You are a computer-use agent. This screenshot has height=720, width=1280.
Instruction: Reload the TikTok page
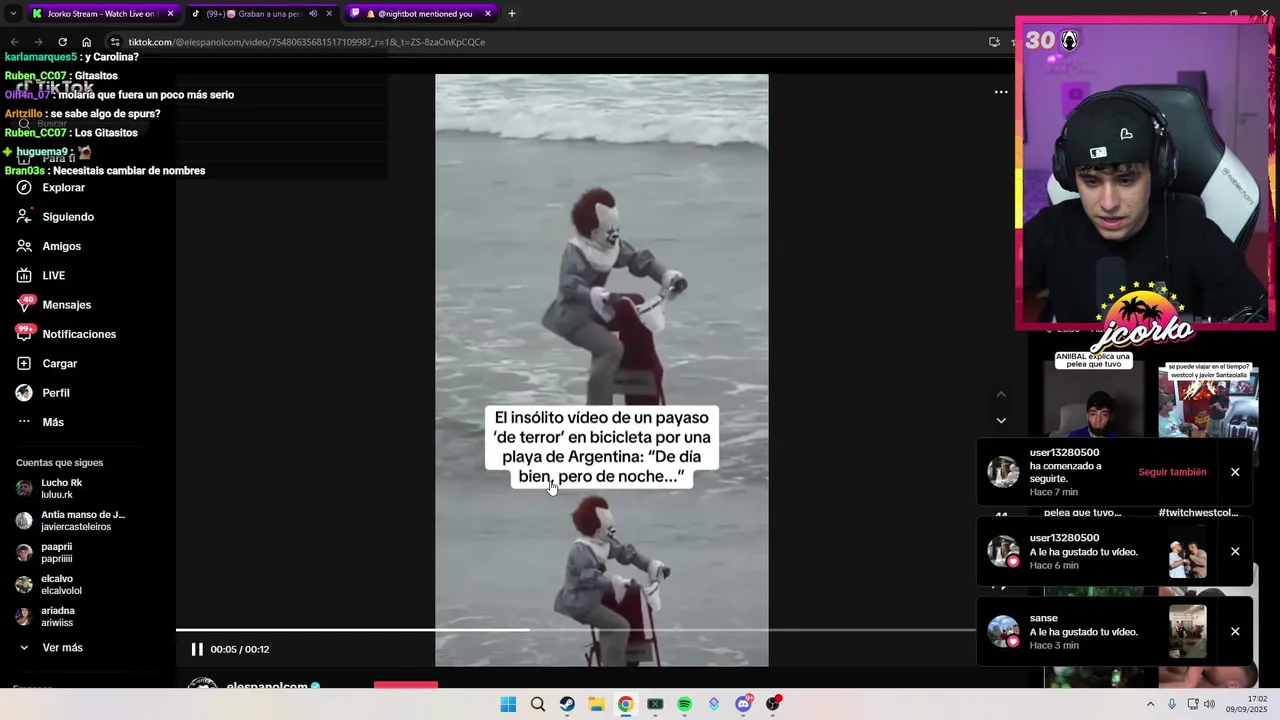[x=62, y=42]
